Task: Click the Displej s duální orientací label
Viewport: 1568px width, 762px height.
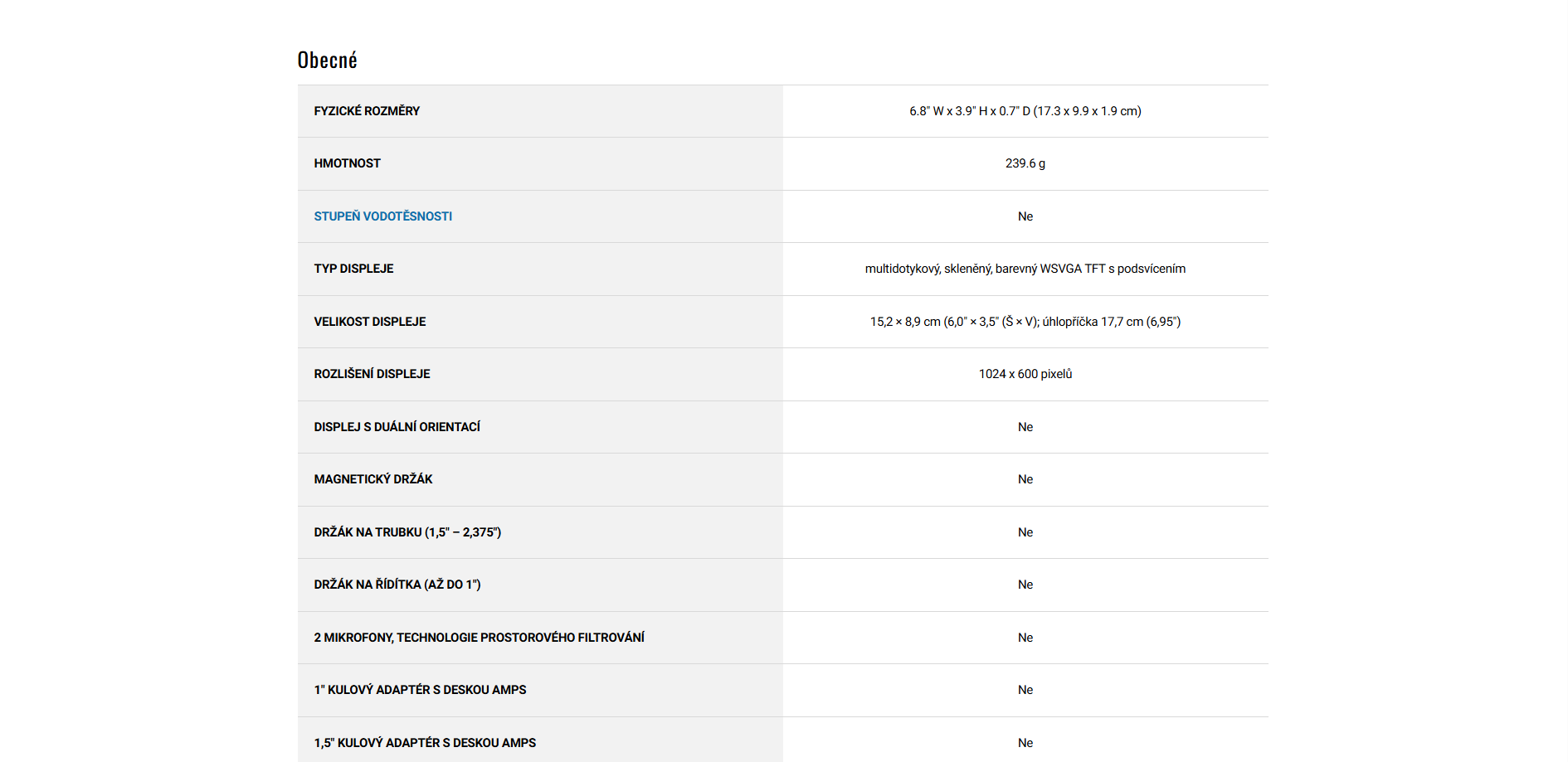Action: coord(397,427)
